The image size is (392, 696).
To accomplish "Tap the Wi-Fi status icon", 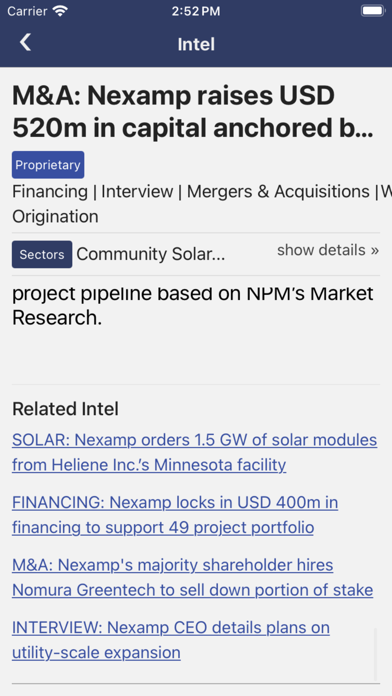I will tap(59, 11).
